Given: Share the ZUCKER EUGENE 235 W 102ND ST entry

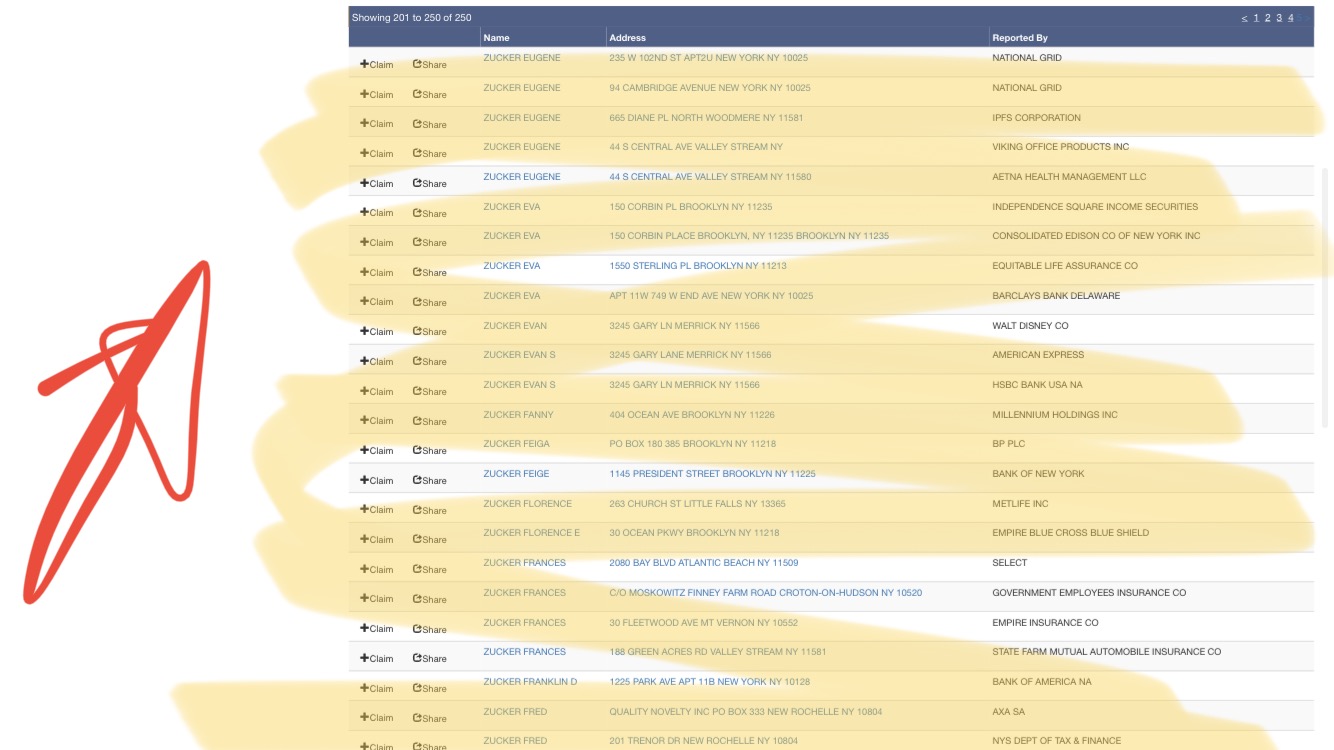Looking at the screenshot, I should [430, 65].
